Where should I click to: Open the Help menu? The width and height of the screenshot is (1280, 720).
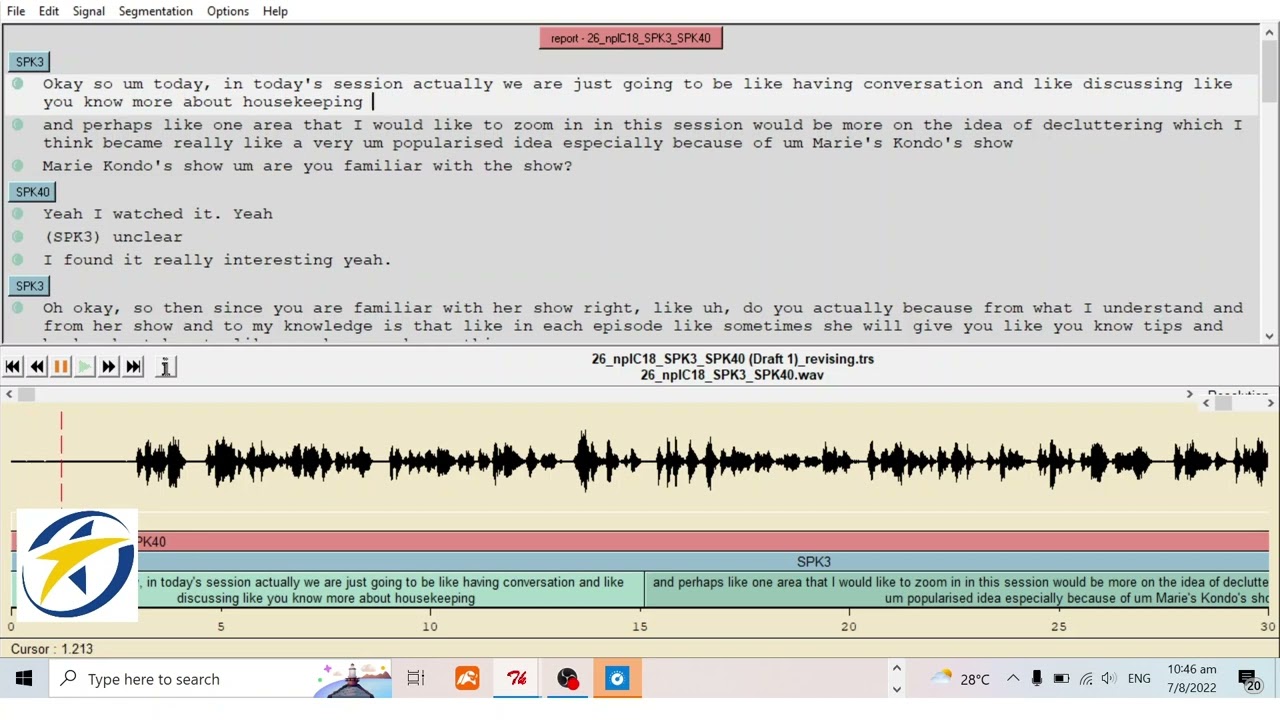point(275,11)
